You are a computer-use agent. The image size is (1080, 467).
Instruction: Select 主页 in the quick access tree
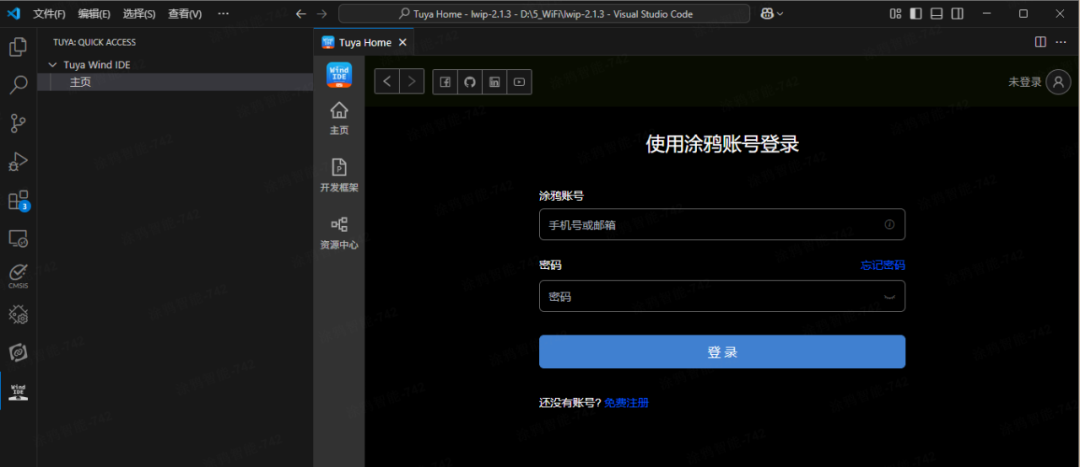point(176,82)
